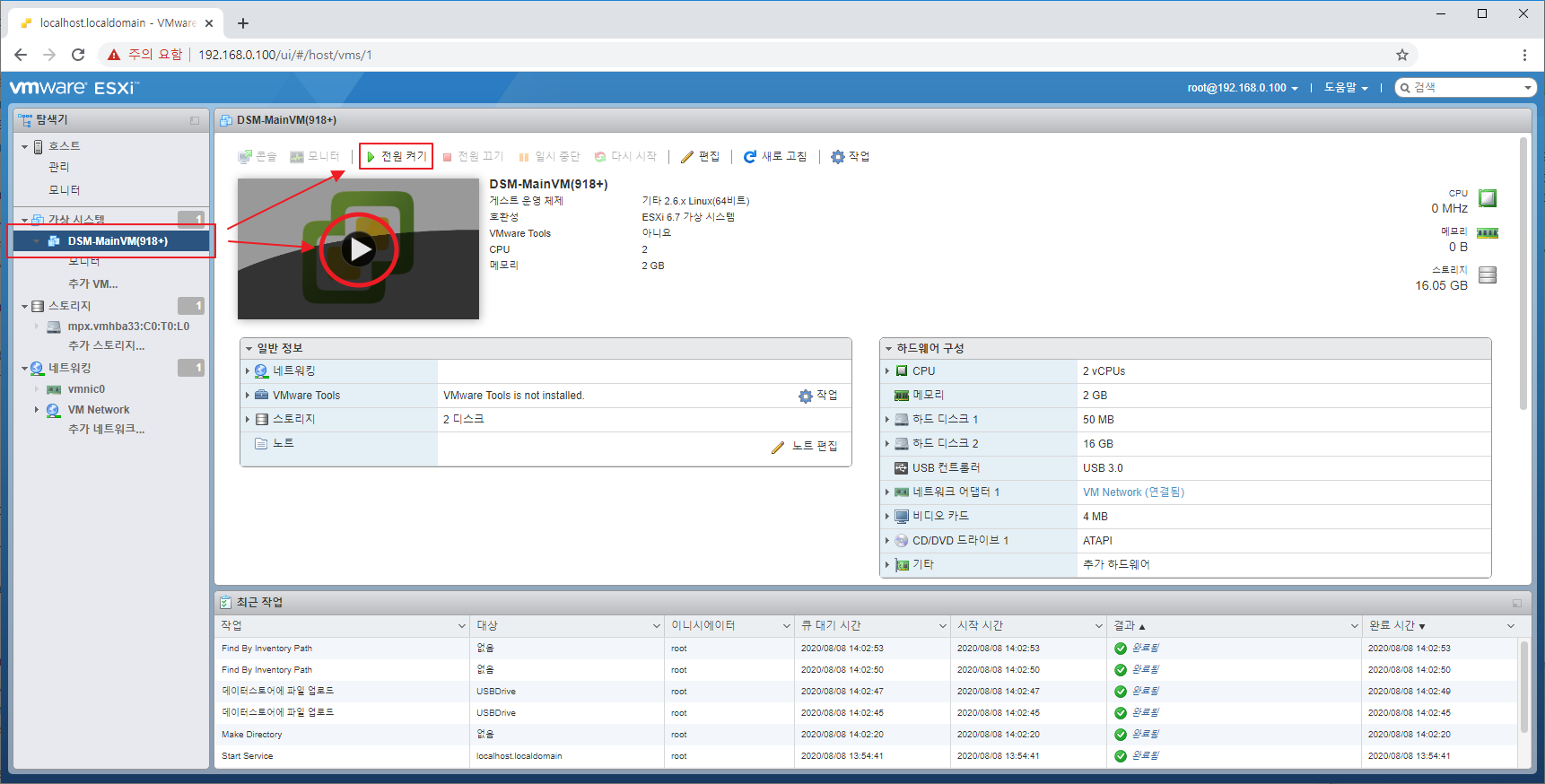Open 관리 under the host
1545x784 pixels.
(58, 167)
